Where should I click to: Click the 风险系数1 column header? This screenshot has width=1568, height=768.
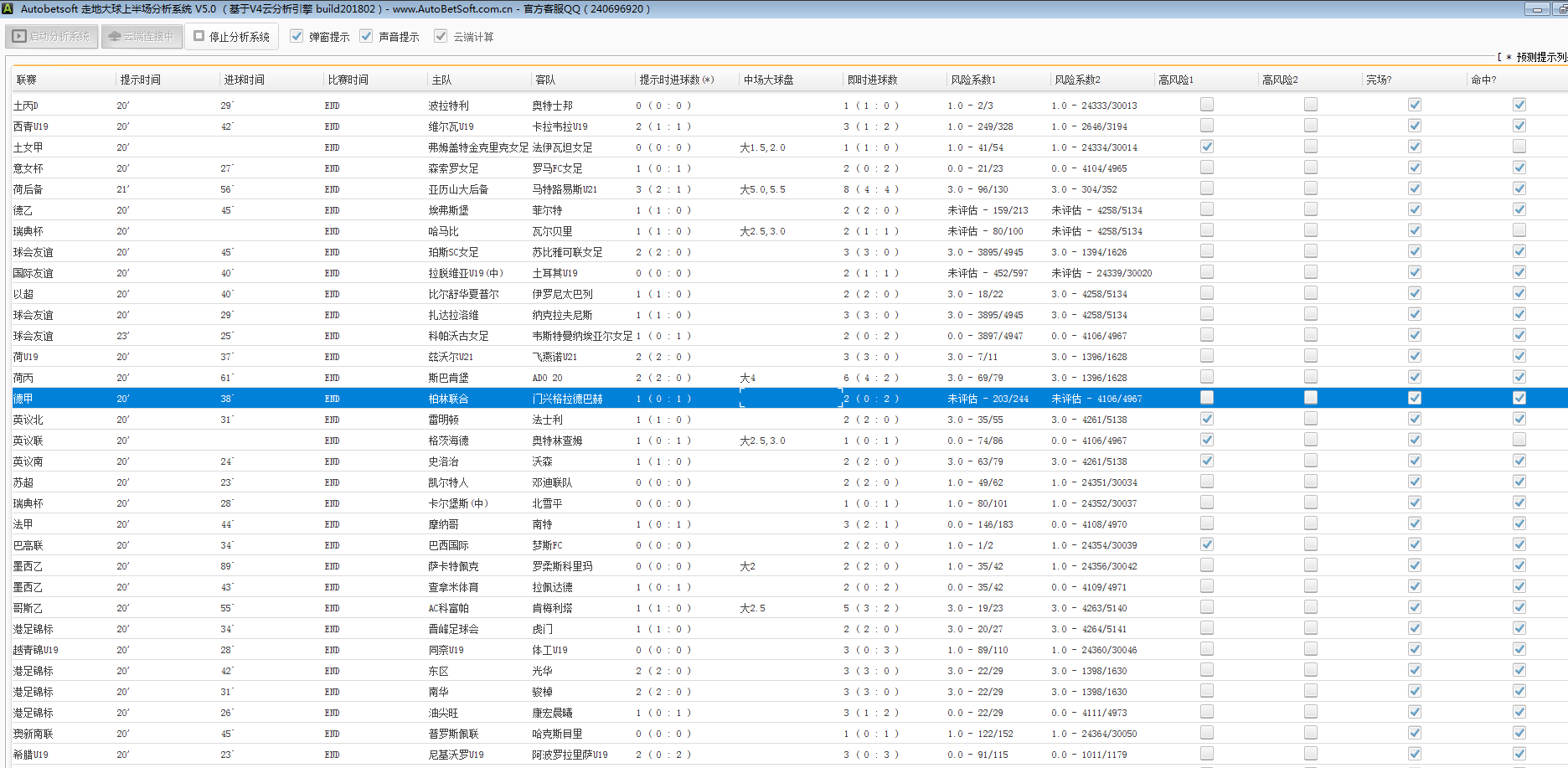[x=973, y=80]
